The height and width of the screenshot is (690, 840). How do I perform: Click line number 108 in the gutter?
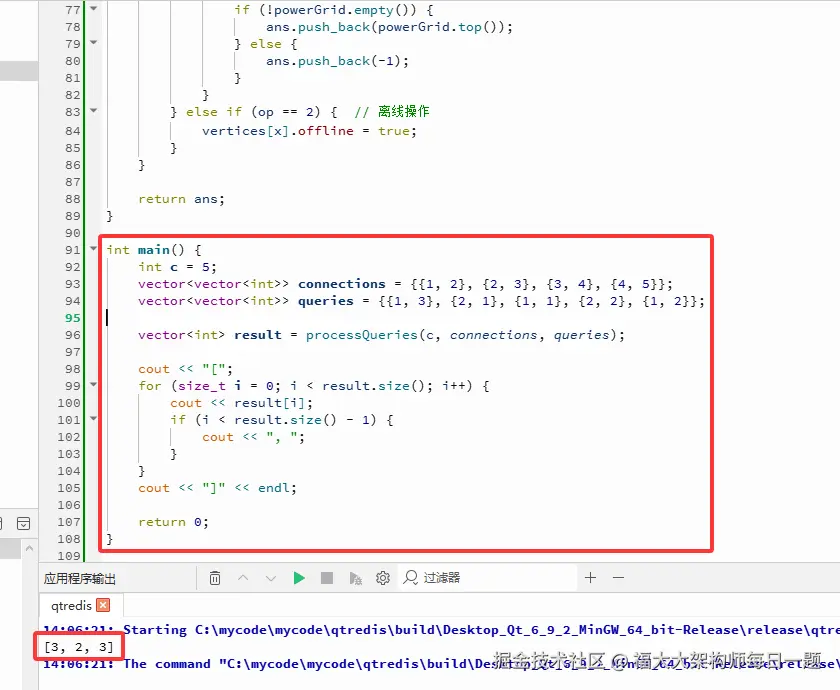[x=69, y=539]
